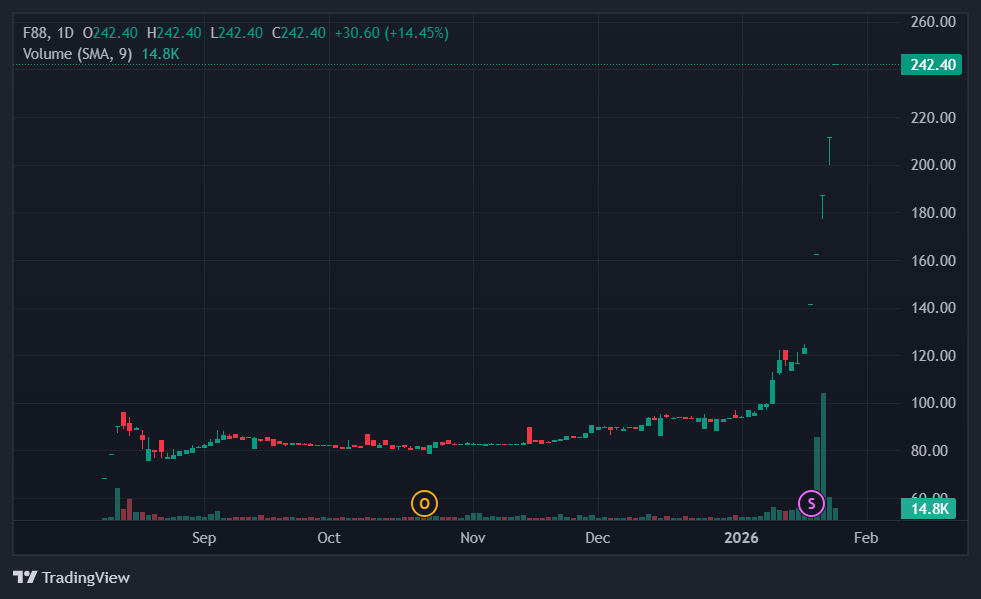
Task: Click the 100.00 price scale label
Action: tap(933, 403)
